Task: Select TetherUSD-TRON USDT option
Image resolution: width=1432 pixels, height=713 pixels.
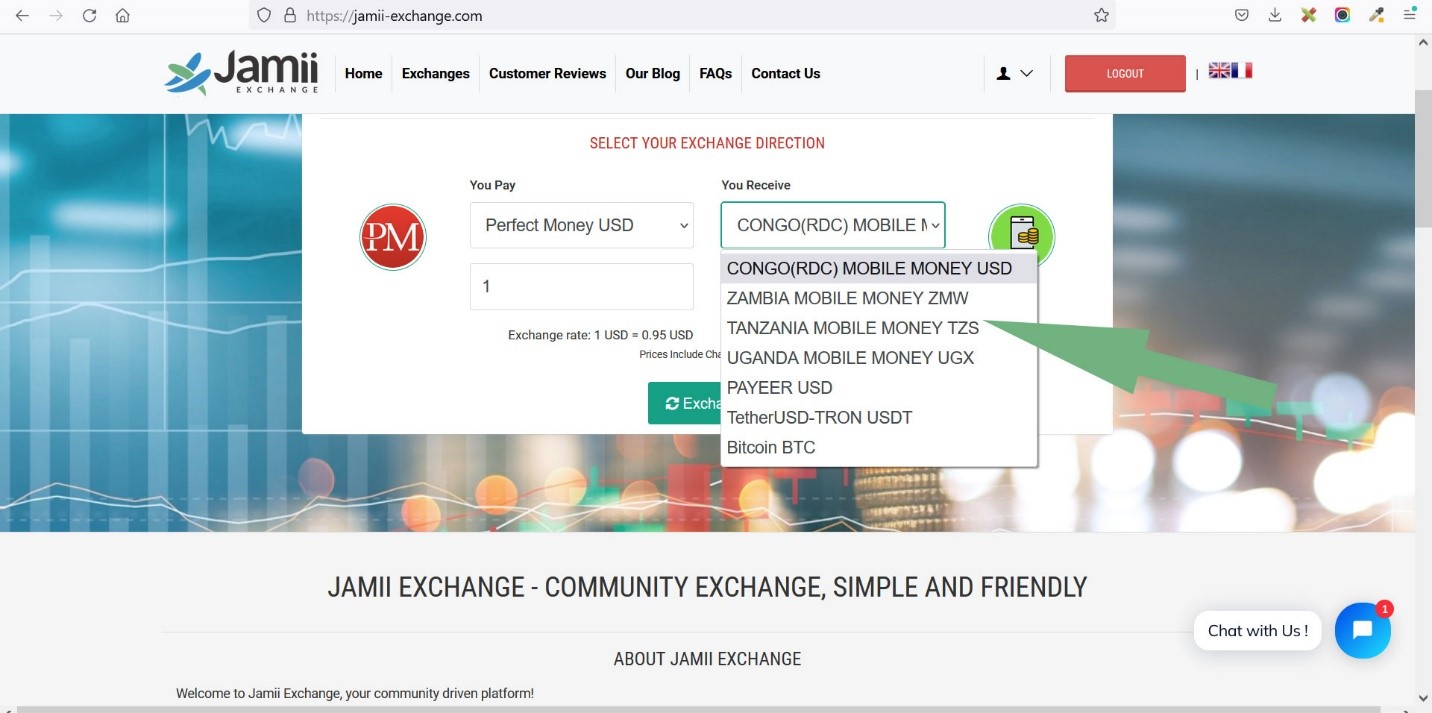Action: [x=879, y=418]
